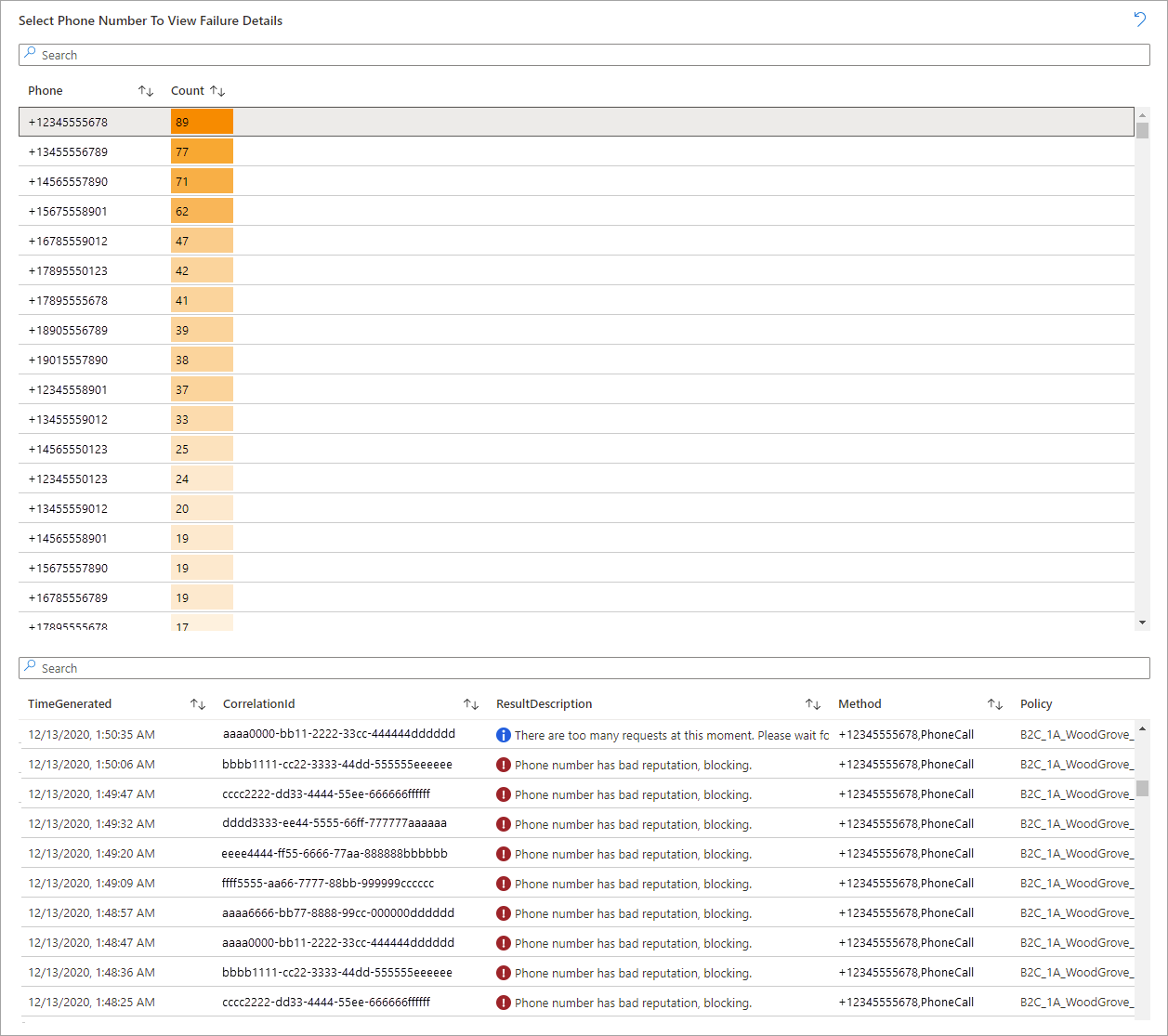Screen dimensions: 1168x1036
Task: Sort by Count column arrows
Action: click(217, 91)
